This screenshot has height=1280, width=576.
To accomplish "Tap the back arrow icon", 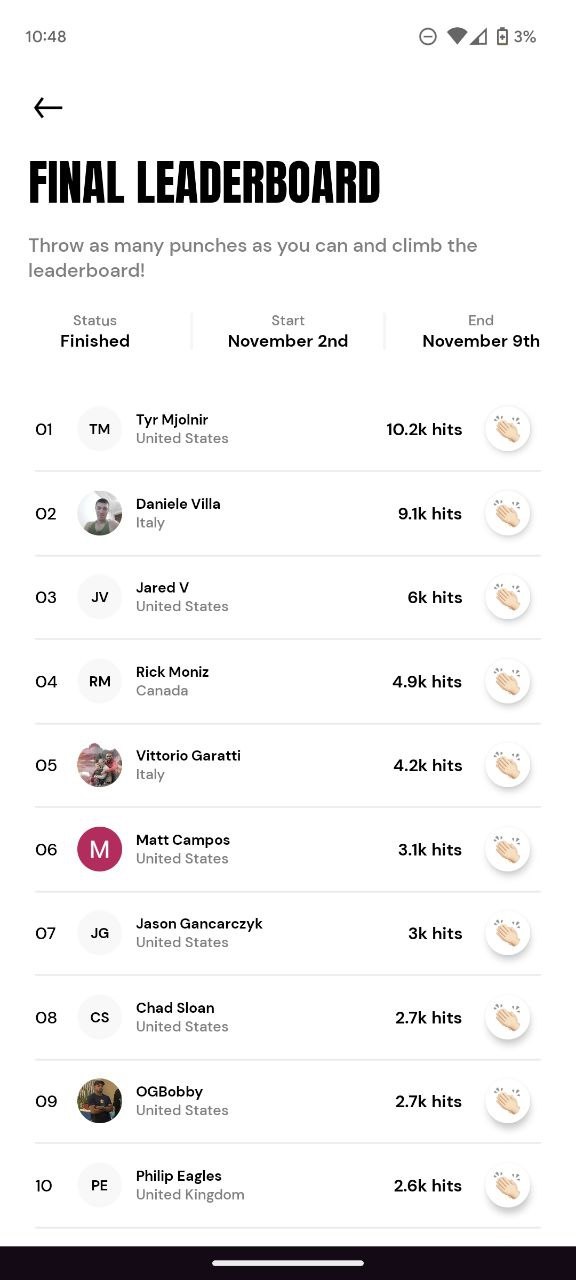I will click(x=48, y=108).
